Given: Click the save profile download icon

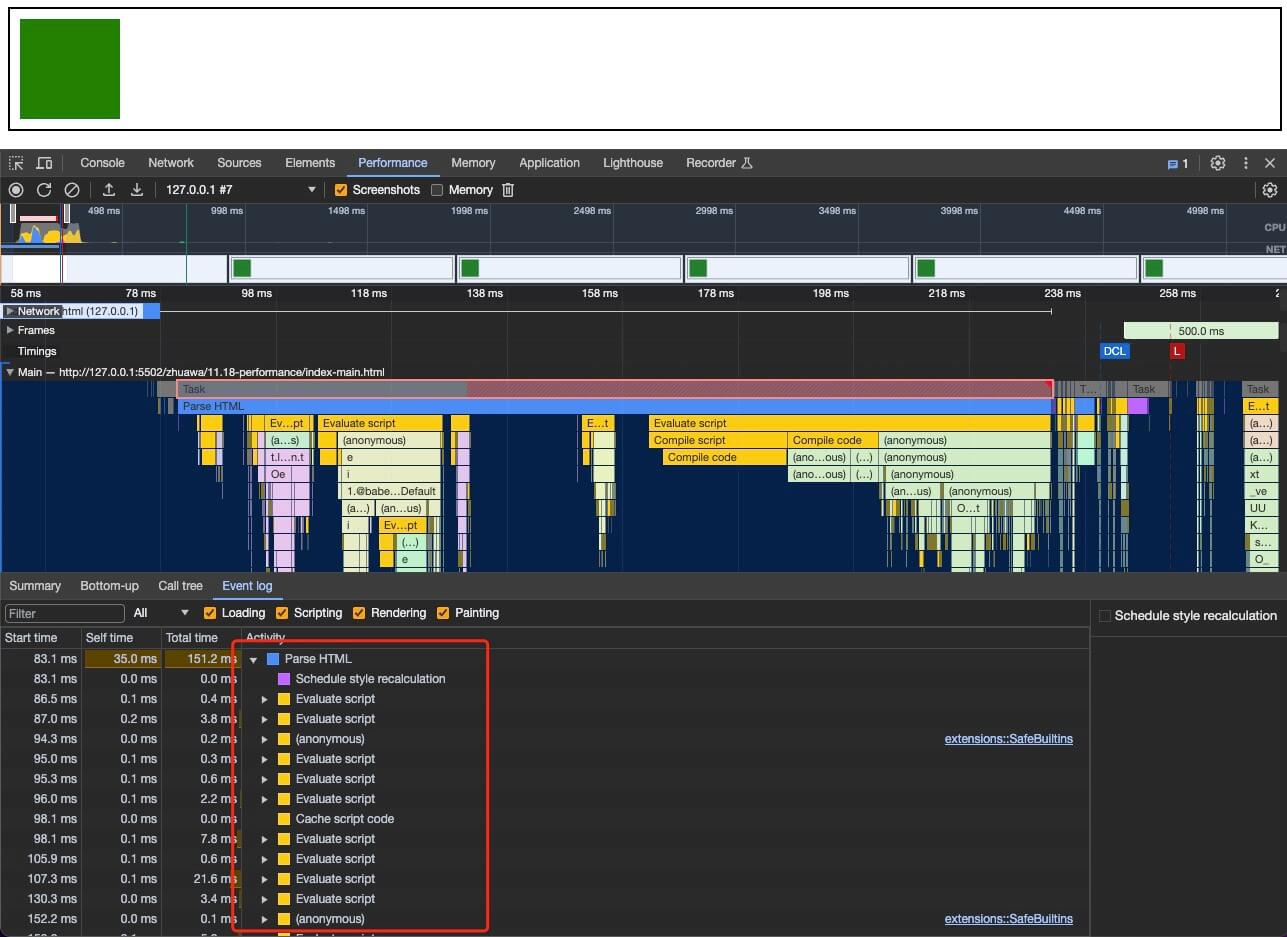Looking at the screenshot, I should (137, 190).
